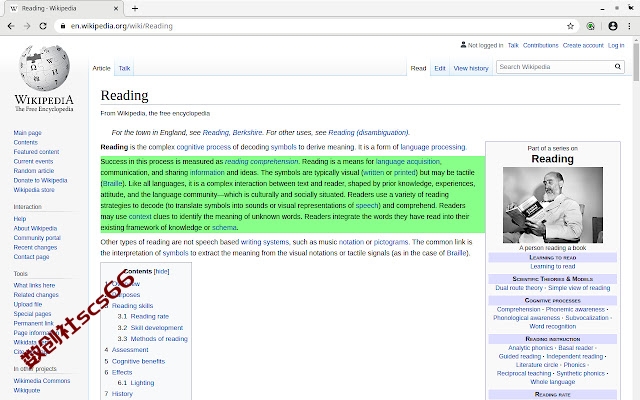Open the Contributions link at top
Screen dimensions: 640x400
[540, 45]
